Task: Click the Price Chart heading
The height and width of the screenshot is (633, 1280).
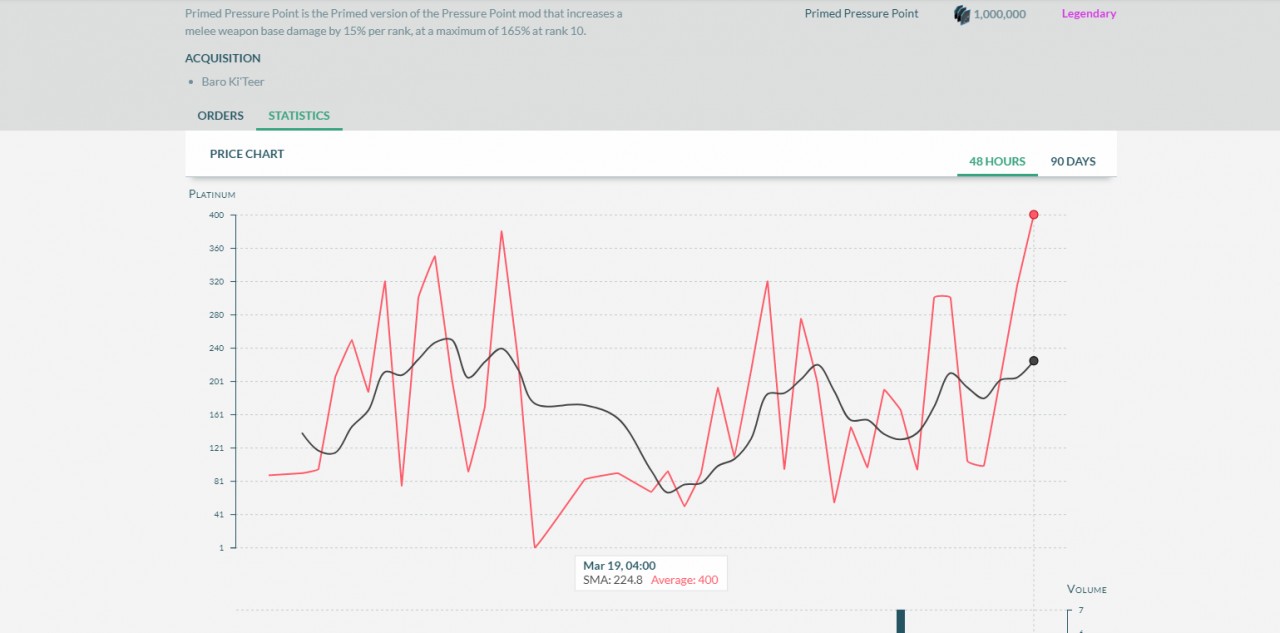Action: 247,154
